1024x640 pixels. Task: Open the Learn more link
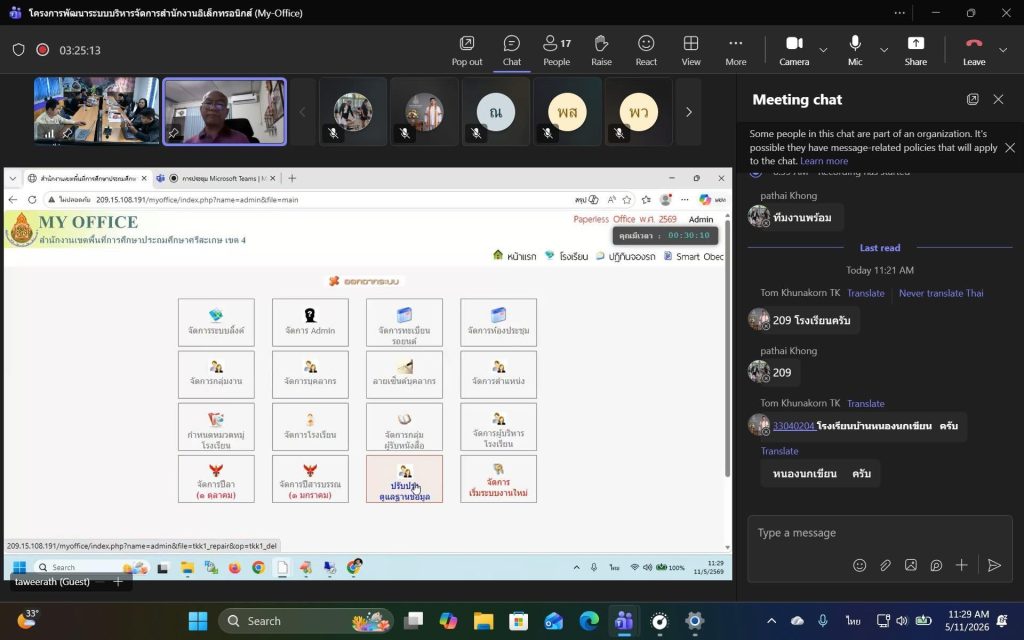click(824, 161)
